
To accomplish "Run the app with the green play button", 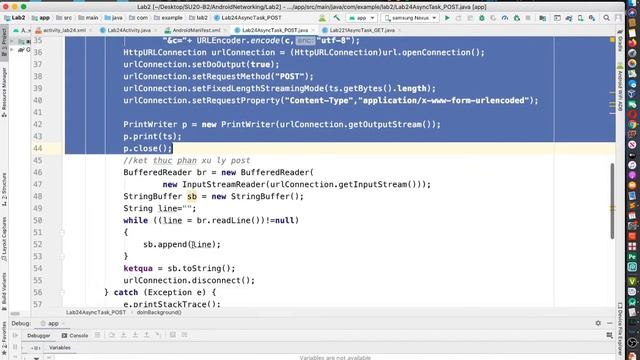I will [447, 18].
